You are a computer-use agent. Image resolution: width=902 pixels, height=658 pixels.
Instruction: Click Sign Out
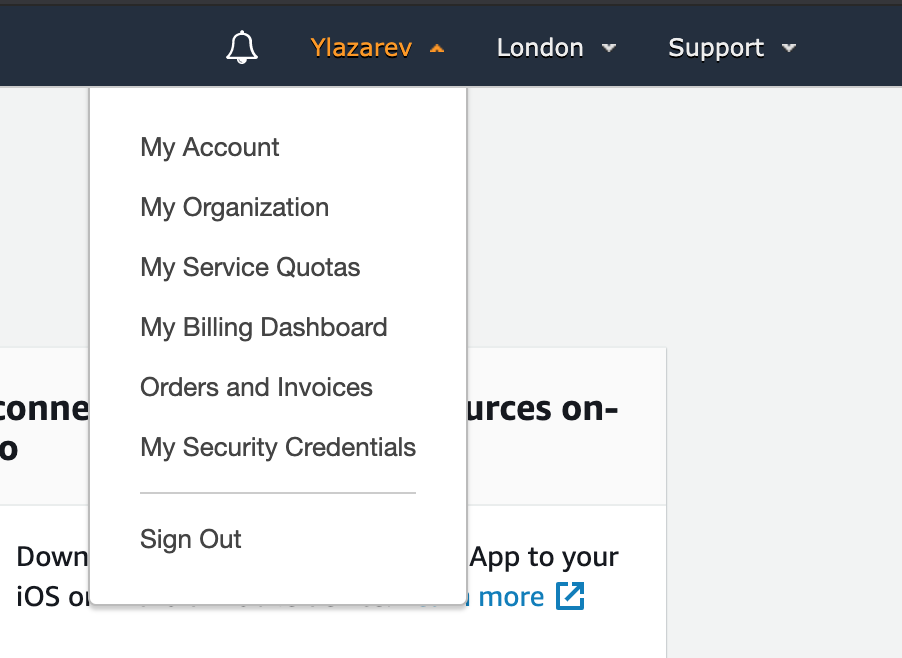click(x=191, y=540)
